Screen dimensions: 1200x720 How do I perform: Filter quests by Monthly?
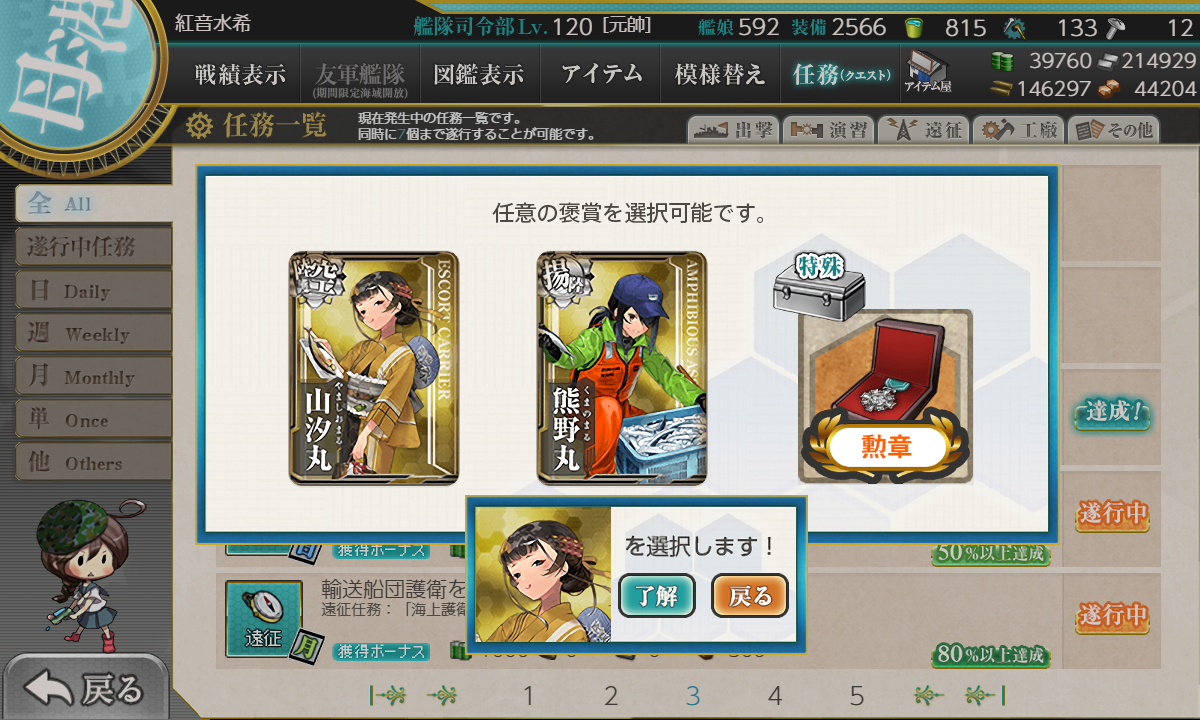(x=93, y=377)
